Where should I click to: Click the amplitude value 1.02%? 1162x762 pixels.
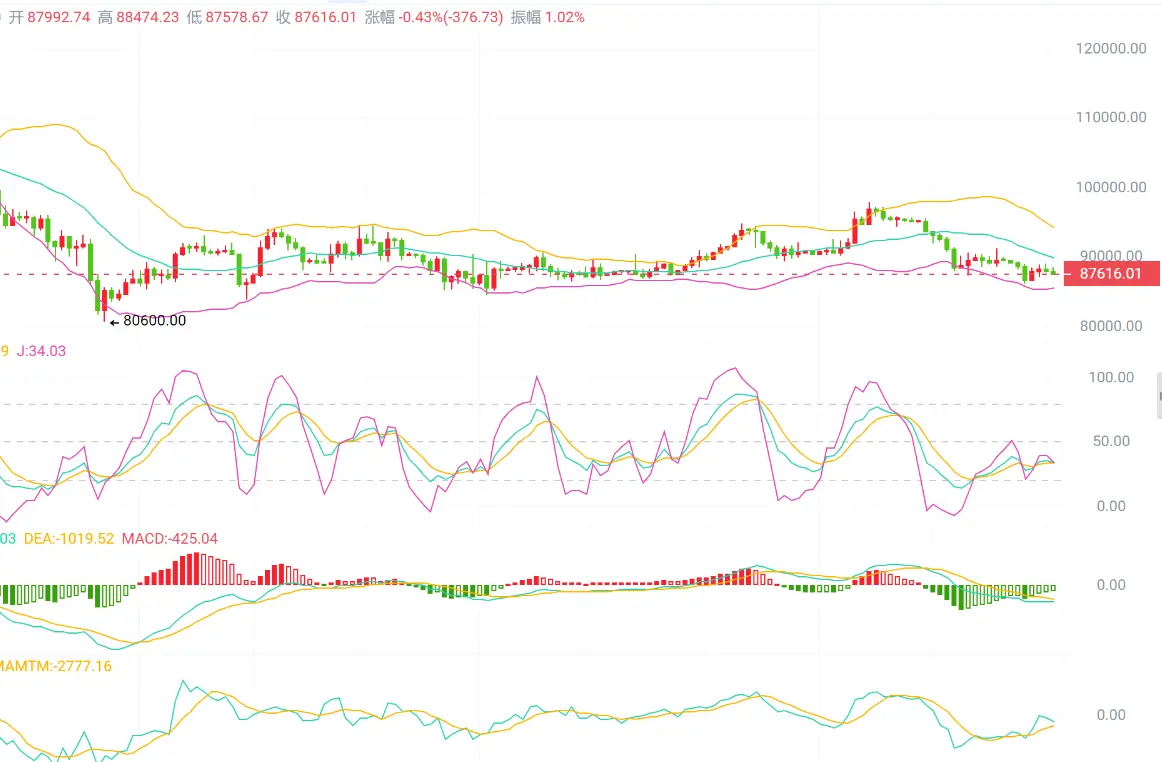pos(565,17)
